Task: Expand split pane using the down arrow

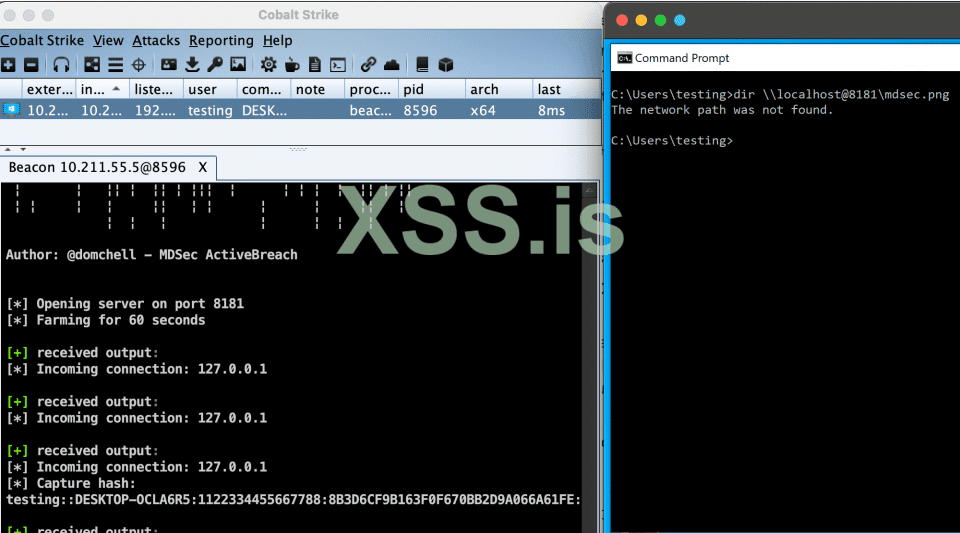Action: 23,149
